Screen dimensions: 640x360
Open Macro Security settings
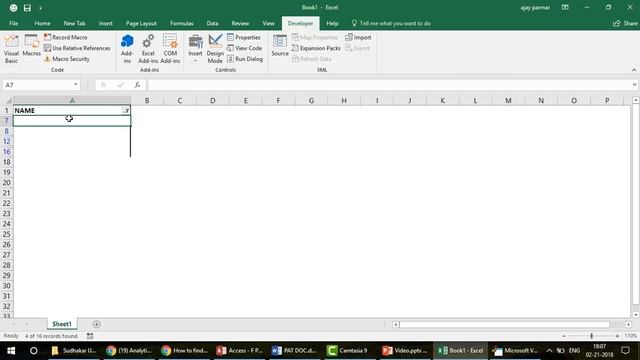(67, 59)
